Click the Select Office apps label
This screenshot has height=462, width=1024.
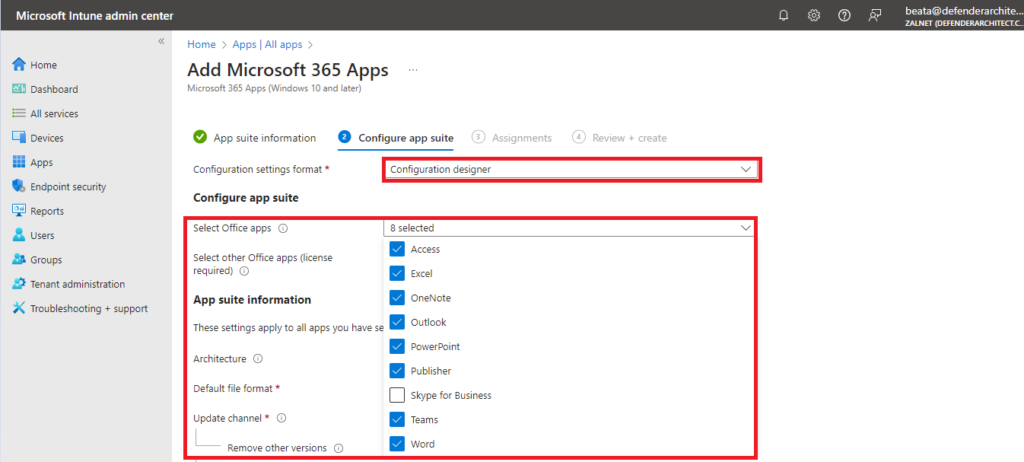coord(232,228)
